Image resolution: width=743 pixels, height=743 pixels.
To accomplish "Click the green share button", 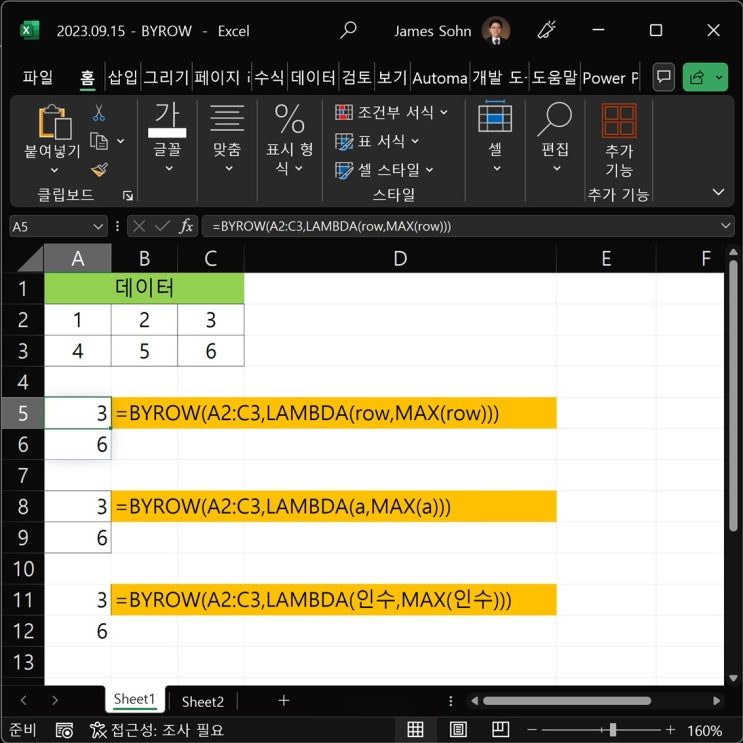I will [x=697, y=77].
